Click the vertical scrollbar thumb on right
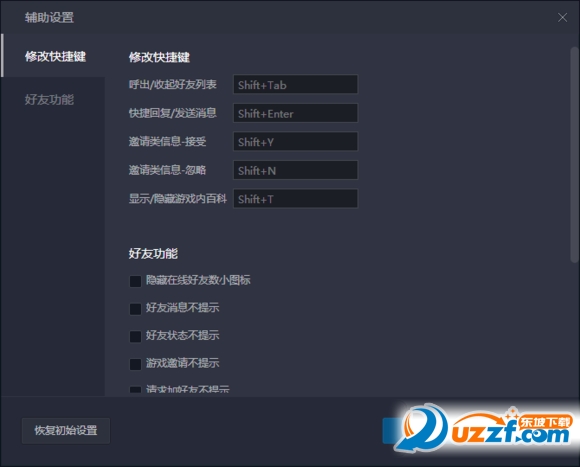 [x=574, y=155]
